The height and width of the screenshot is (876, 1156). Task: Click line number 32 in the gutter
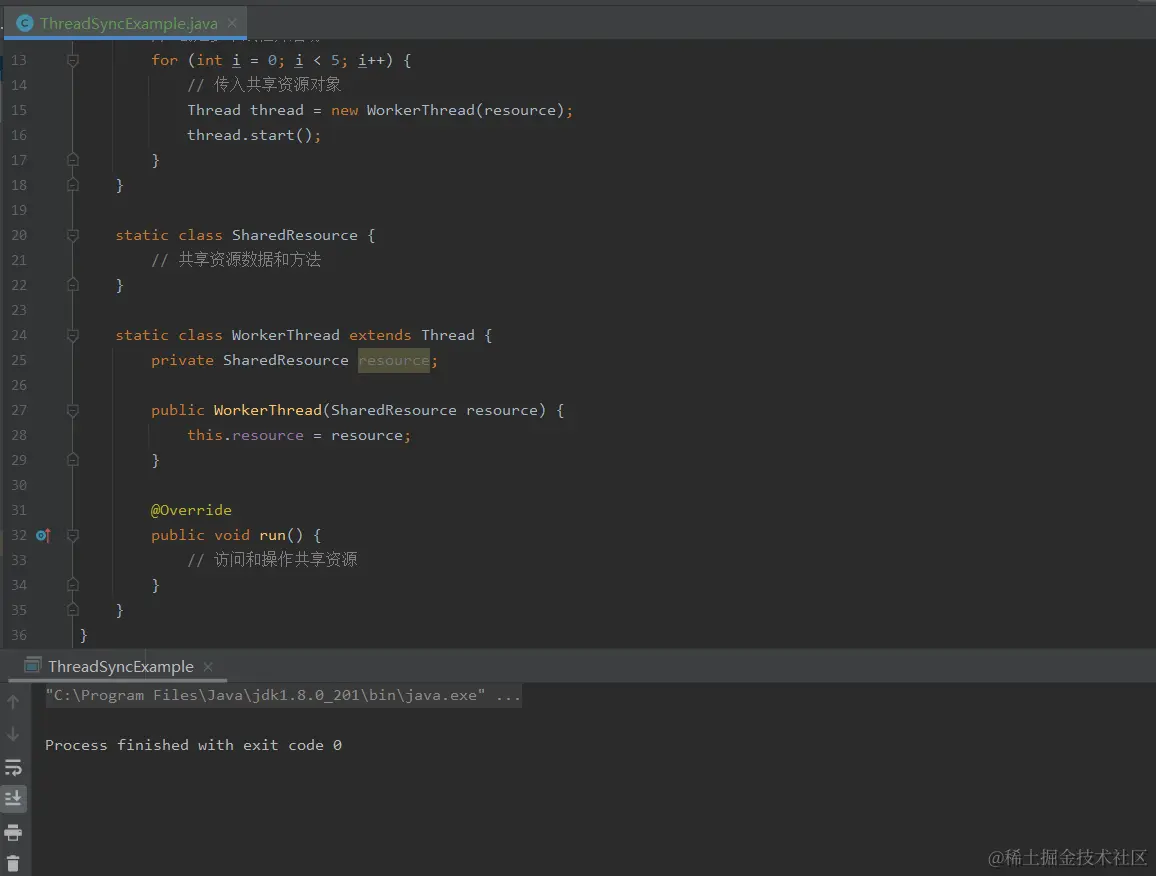tap(19, 535)
